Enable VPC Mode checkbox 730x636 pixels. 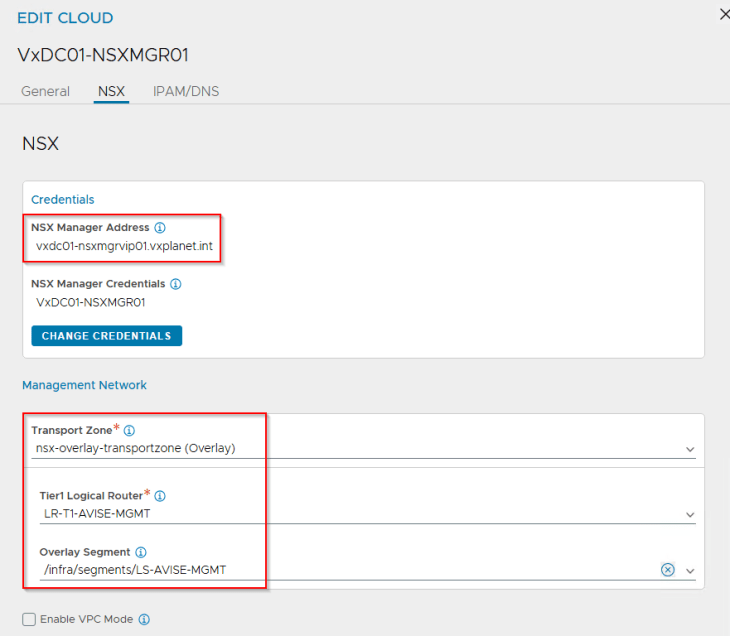pyautogui.click(x=29, y=620)
